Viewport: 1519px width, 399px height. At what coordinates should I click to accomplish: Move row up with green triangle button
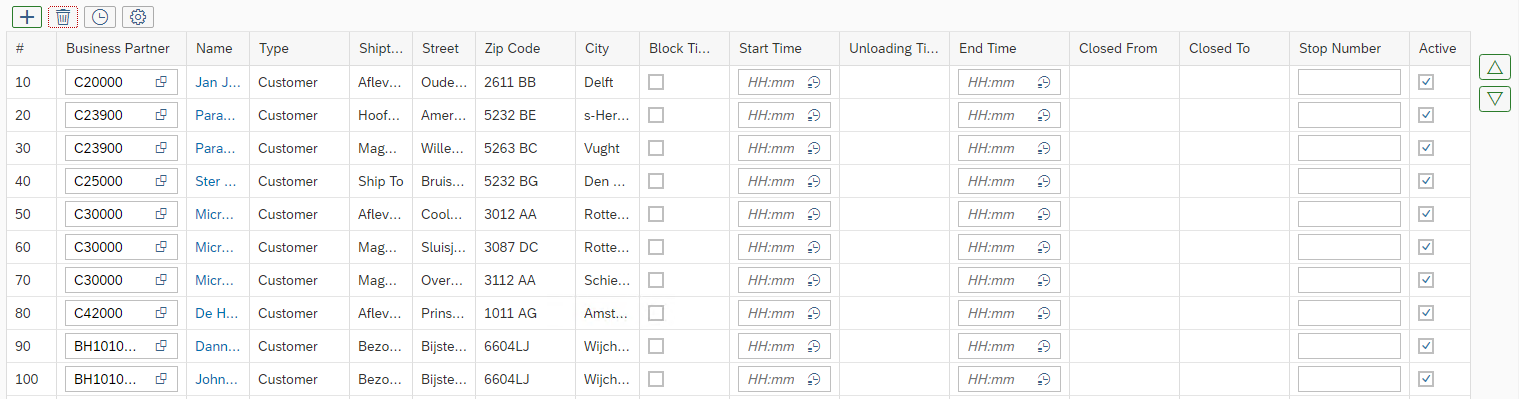tap(1494, 68)
